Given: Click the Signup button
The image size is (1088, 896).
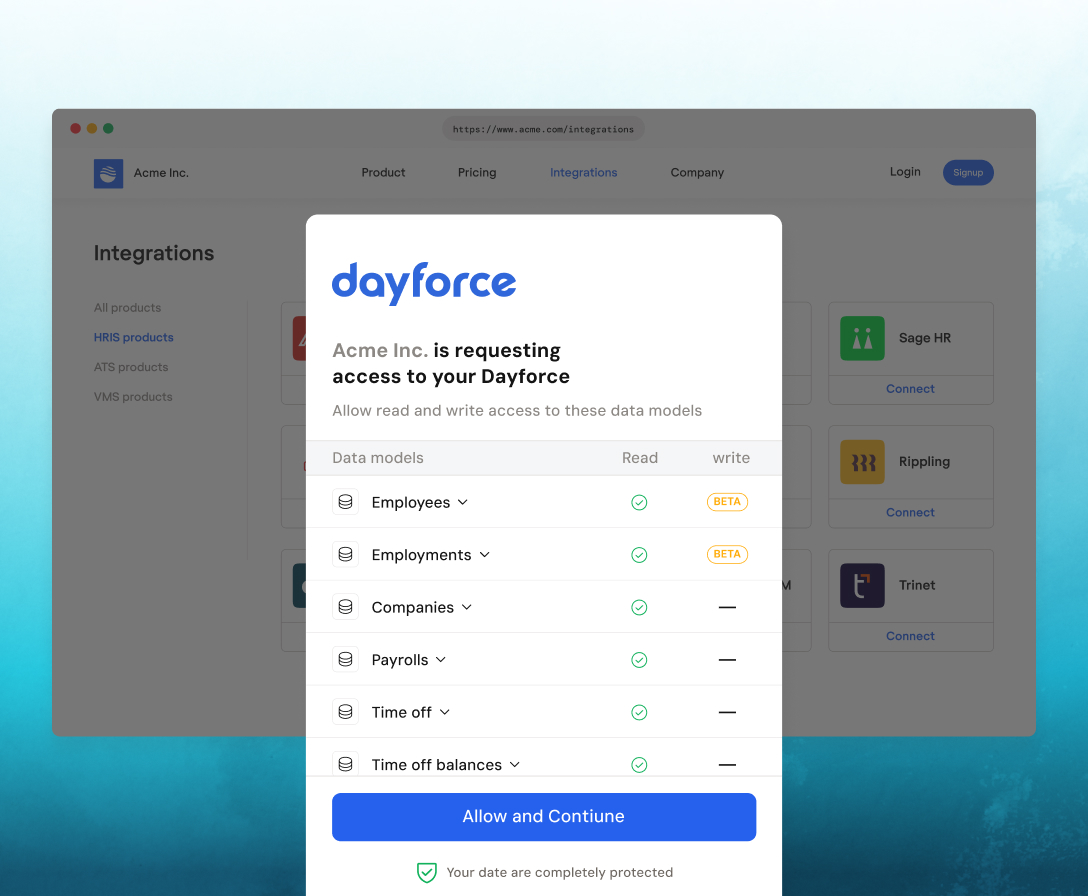Looking at the screenshot, I should pos(968,173).
